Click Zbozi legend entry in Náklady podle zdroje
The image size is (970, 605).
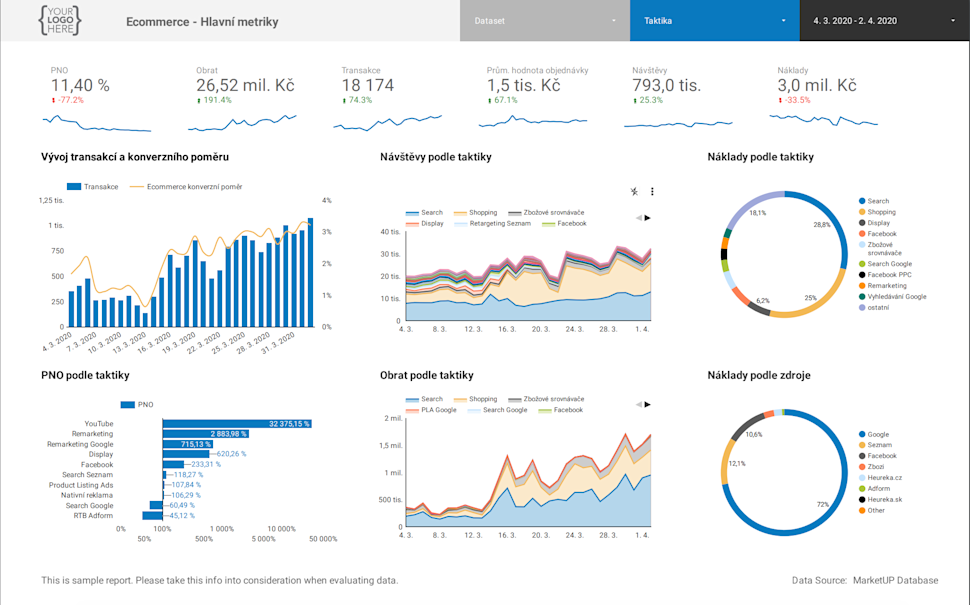click(872, 466)
